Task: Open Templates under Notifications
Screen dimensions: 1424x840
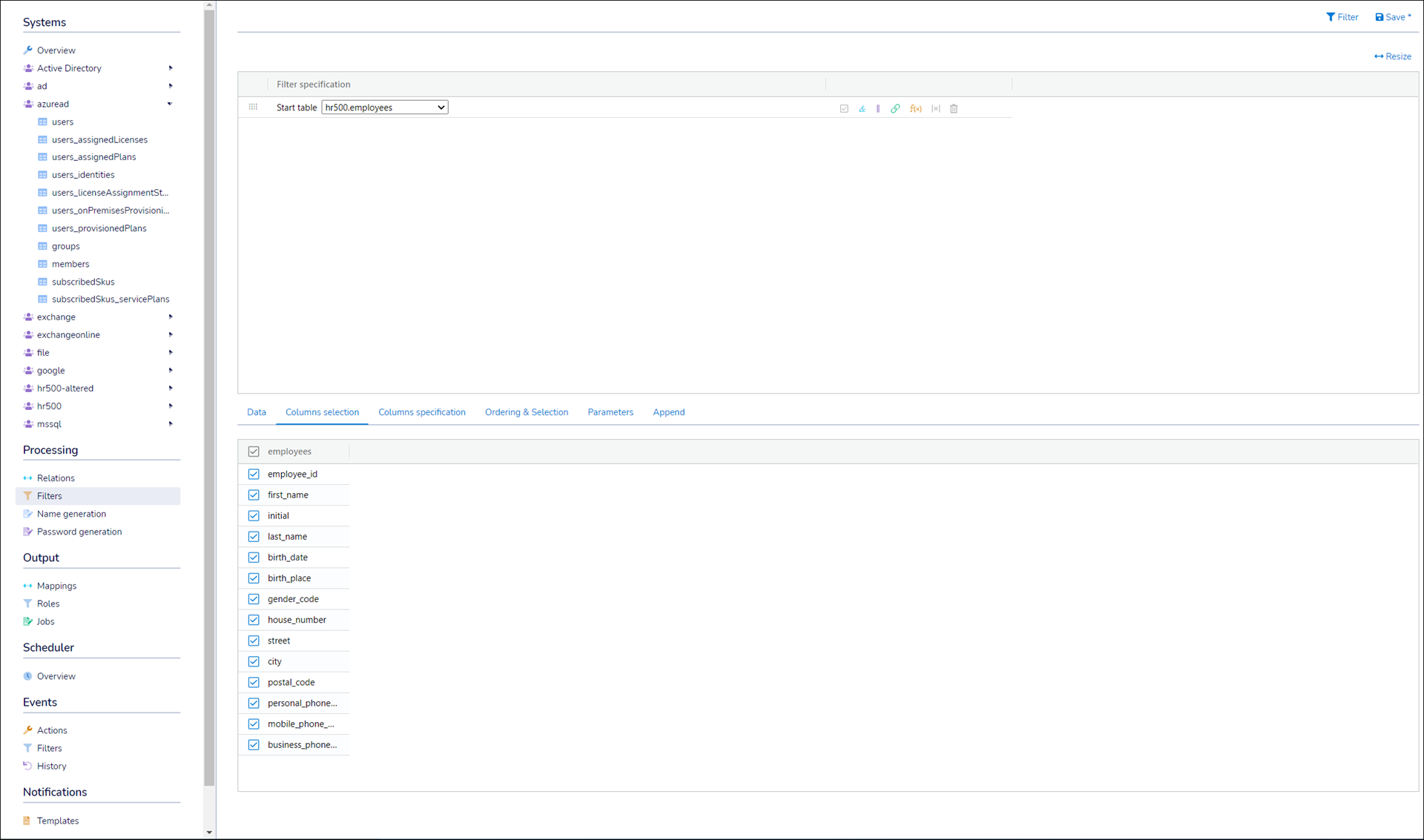Action: (x=58, y=821)
